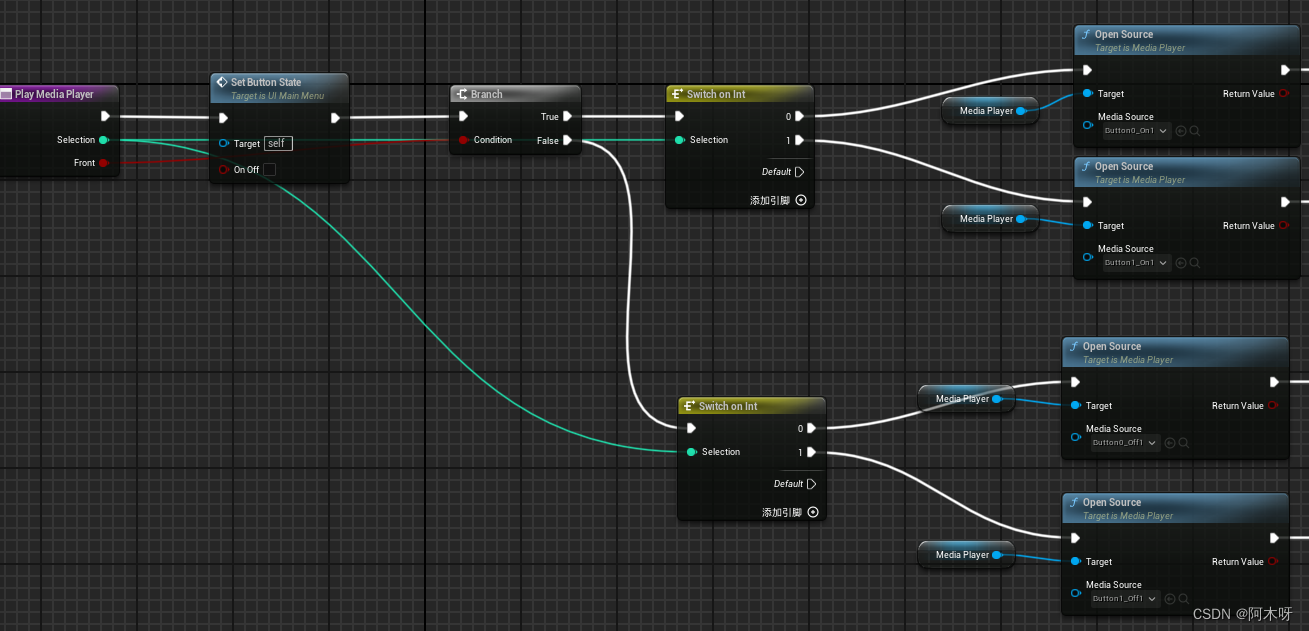Click the browse arrow icon beside Button1_Off1
This screenshot has height=631, width=1309.
click(x=1170, y=598)
